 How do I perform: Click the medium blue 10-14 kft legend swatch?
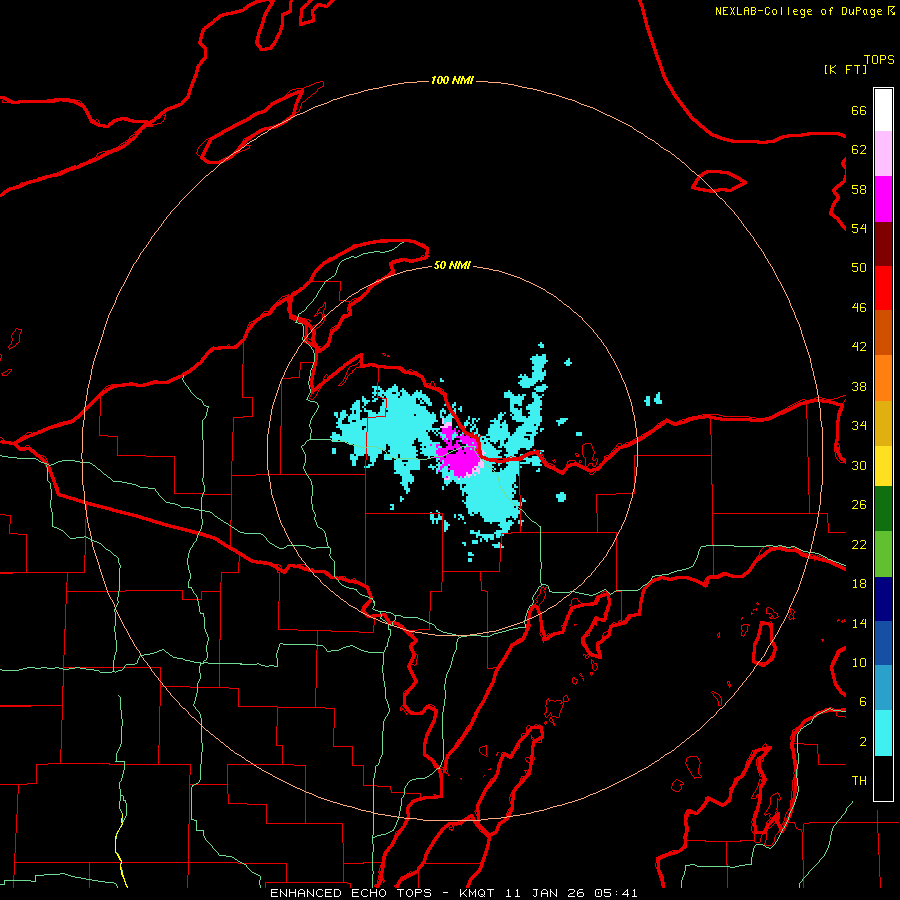click(x=883, y=643)
